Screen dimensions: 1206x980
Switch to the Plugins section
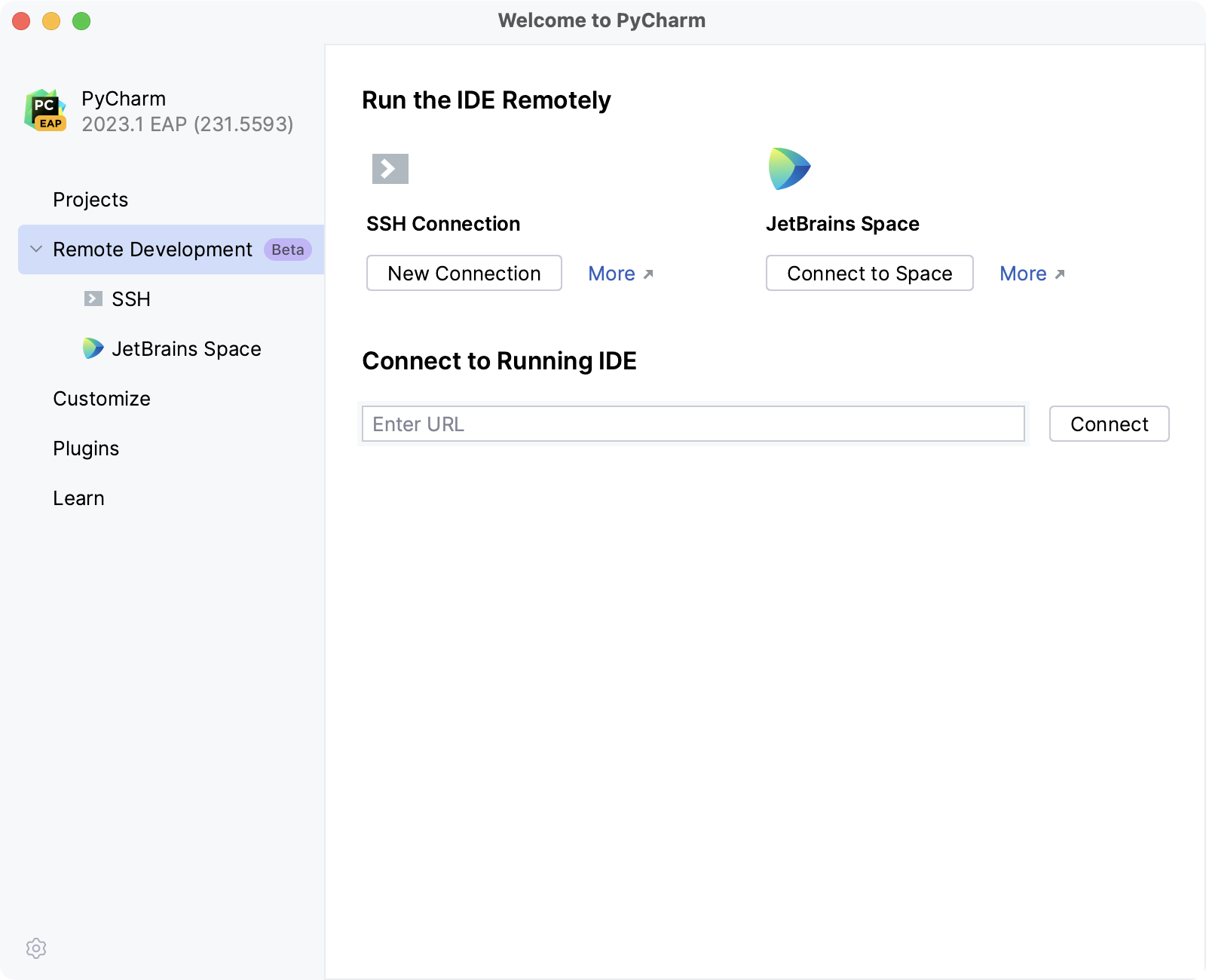click(x=86, y=448)
